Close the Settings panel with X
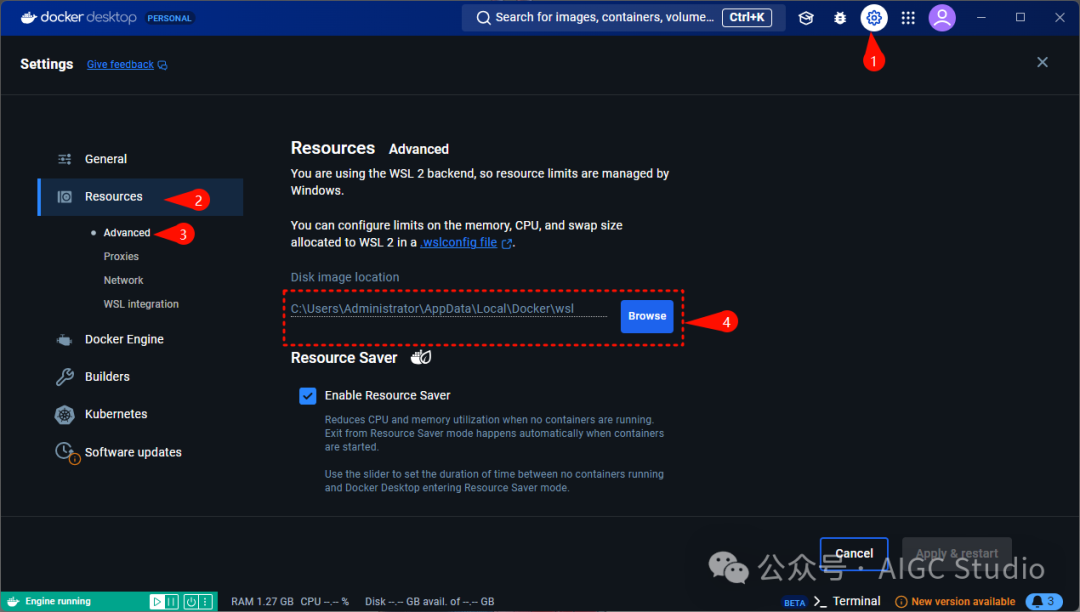Screen dimensions: 1080x612 tap(1042, 63)
